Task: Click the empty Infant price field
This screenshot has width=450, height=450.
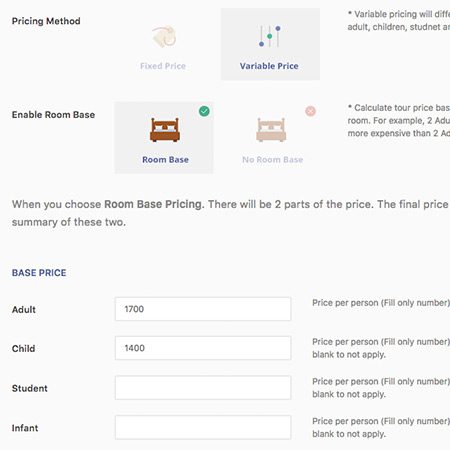Action: [x=203, y=427]
